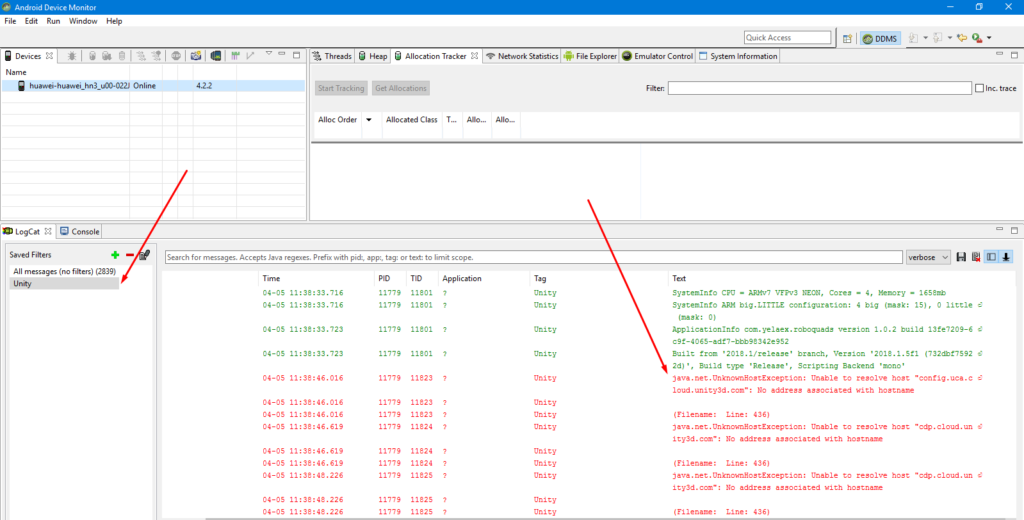Click the Update Heap icon in Devices toolbar
Viewport: 1024px width, 520px height.
(x=92, y=56)
